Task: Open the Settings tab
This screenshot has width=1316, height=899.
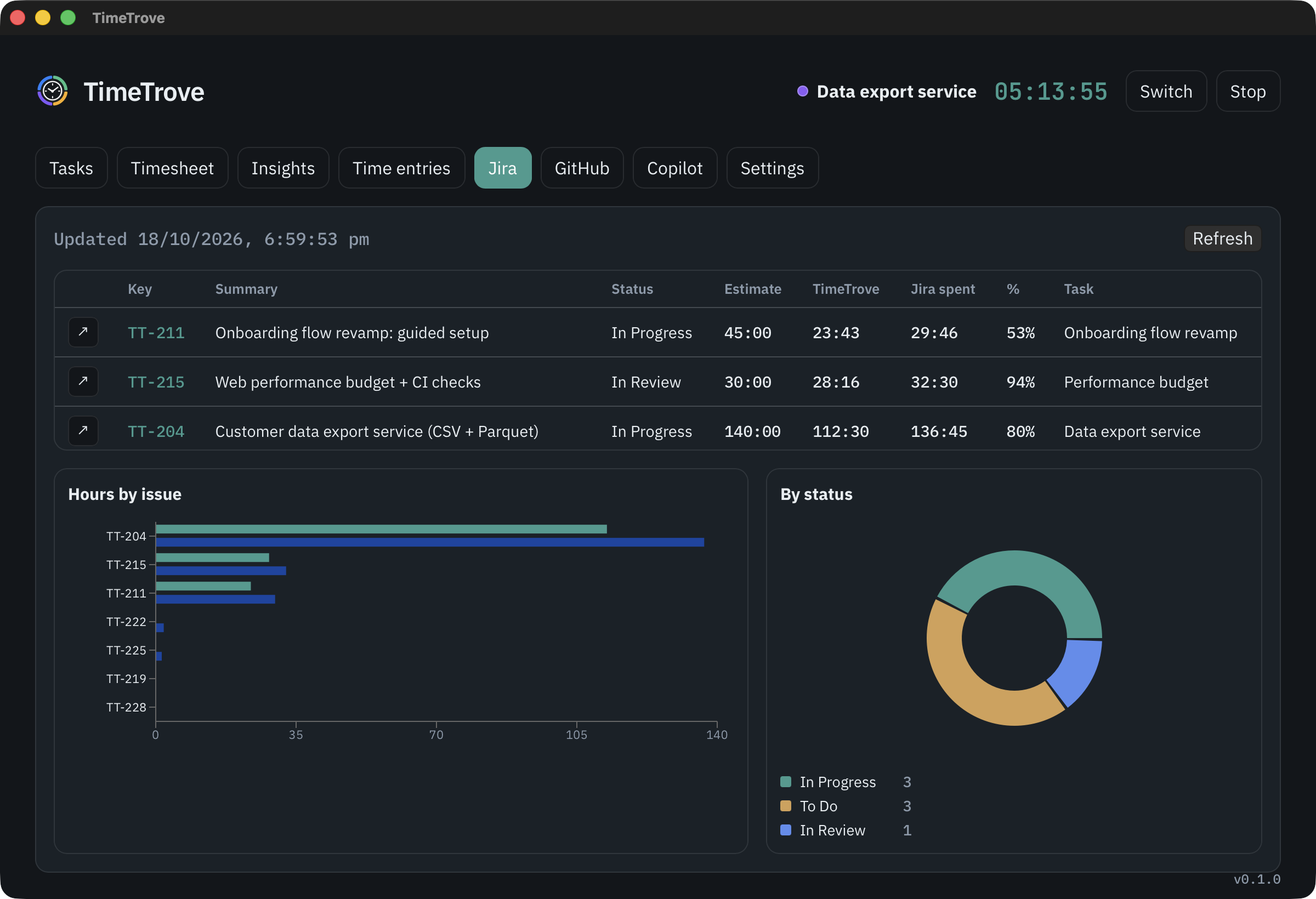Action: click(x=772, y=168)
